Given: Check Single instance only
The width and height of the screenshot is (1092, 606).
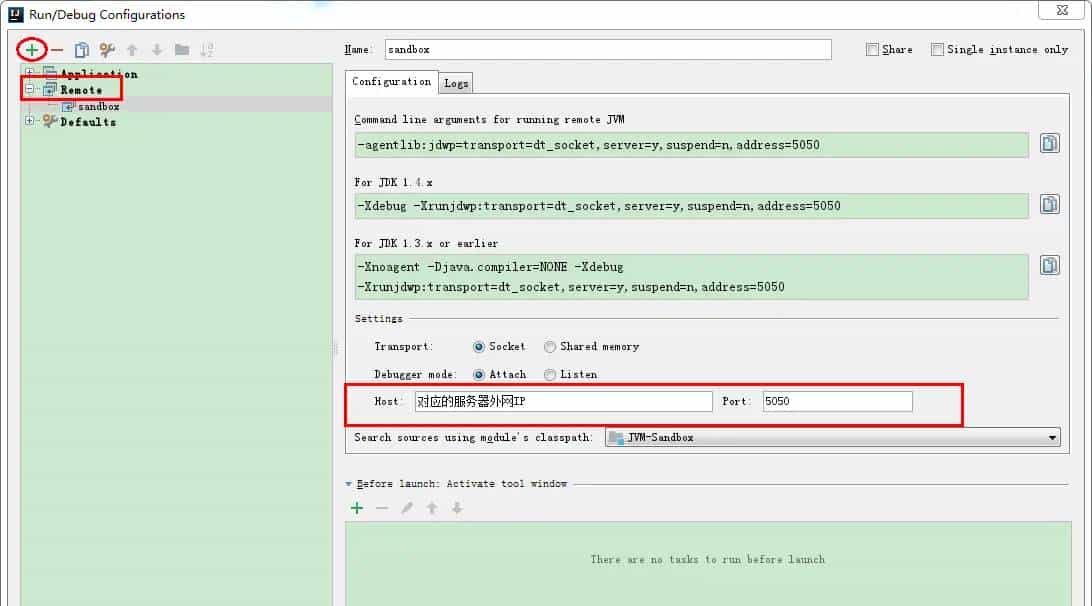Looking at the screenshot, I should [937, 48].
